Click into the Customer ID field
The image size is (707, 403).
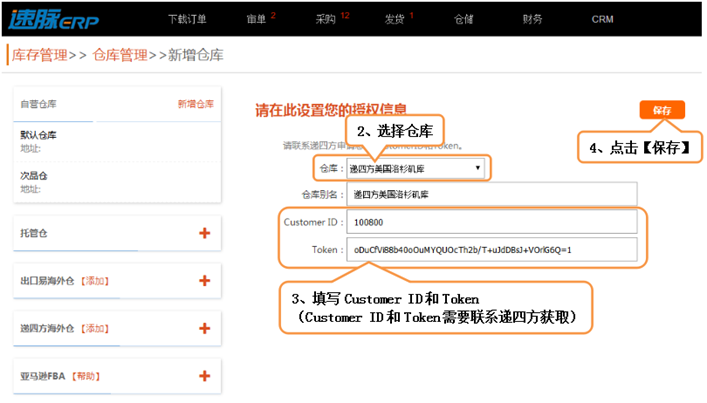(x=490, y=221)
